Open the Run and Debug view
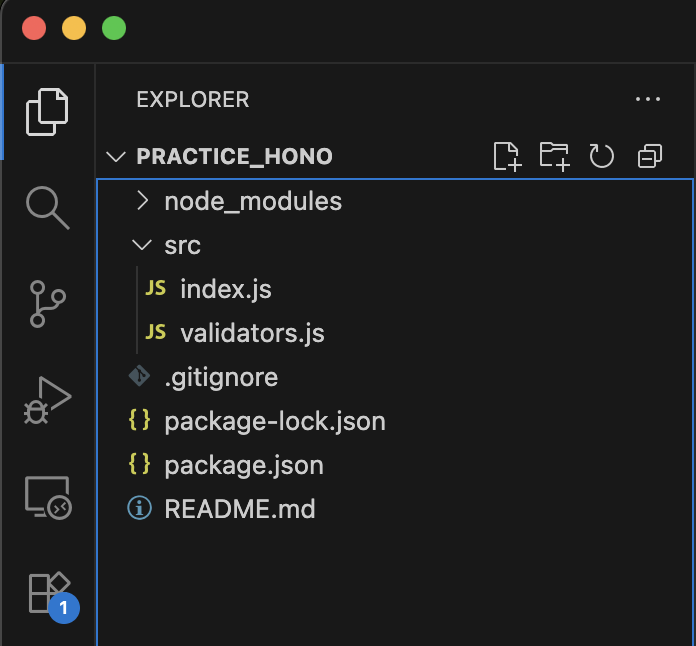 [47, 399]
